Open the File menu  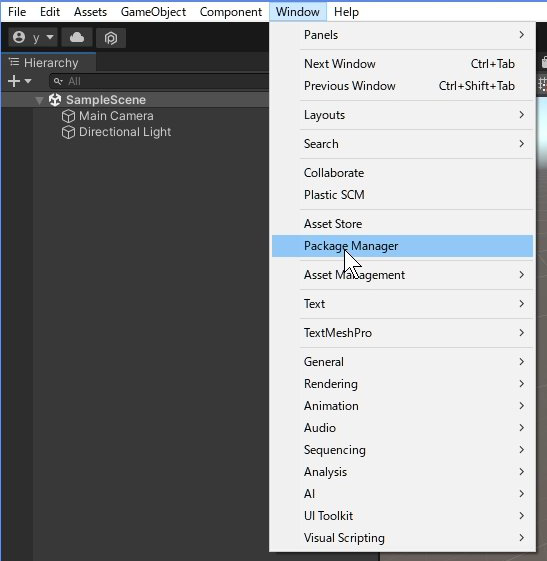tap(17, 12)
